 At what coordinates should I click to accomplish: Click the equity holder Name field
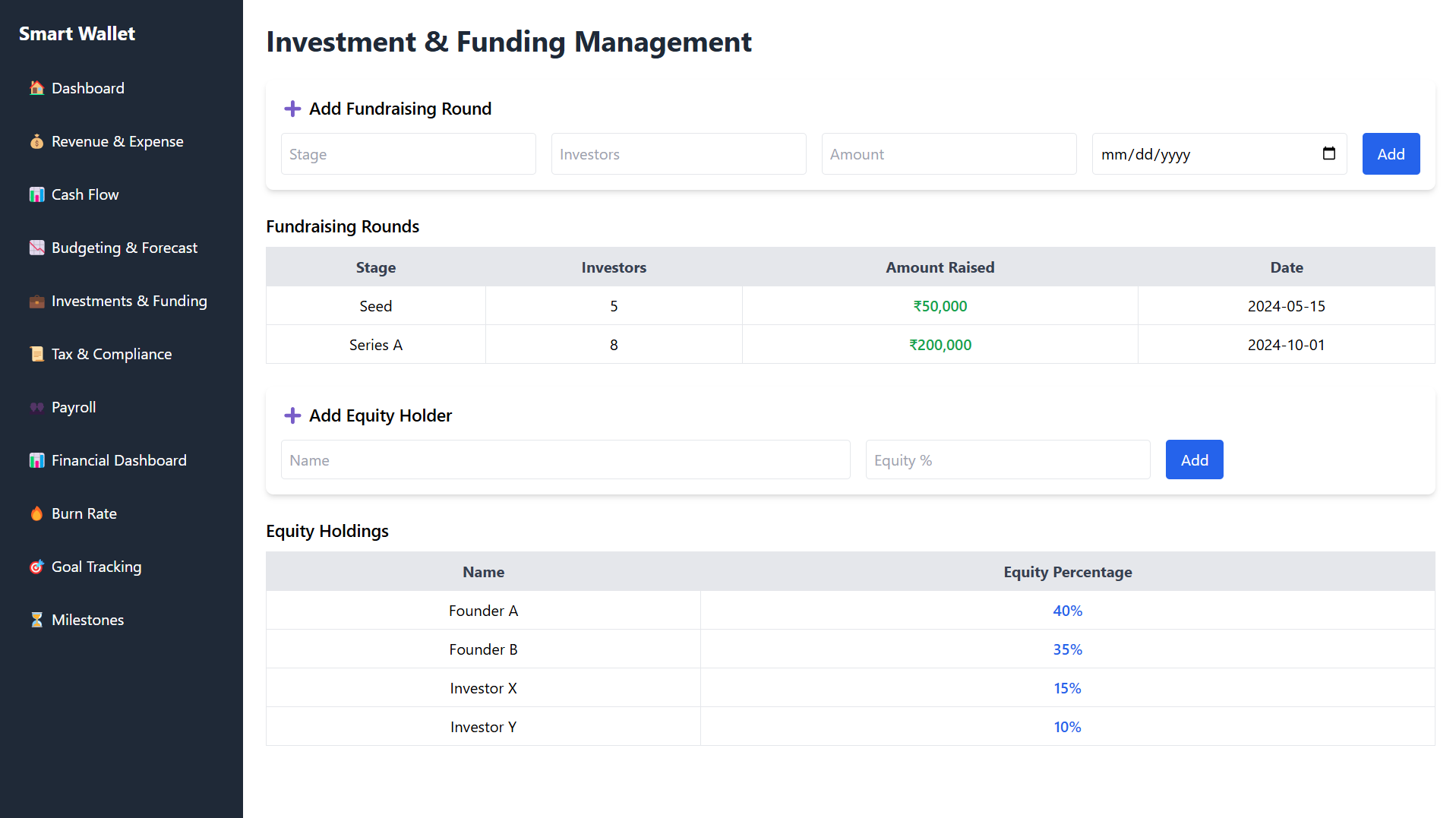point(565,460)
